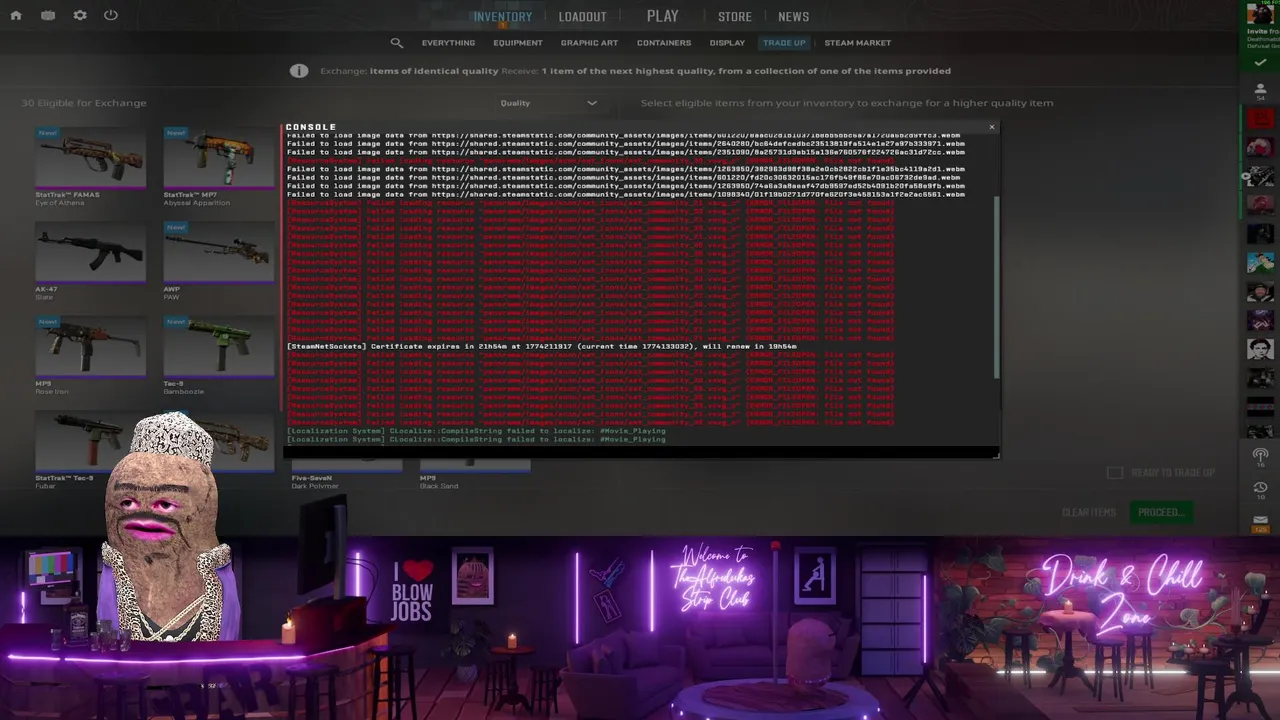Viewport: 1280px width, 720px height.
Task: Select the MP9 Rose Iron item
Action: coord(90,355)
